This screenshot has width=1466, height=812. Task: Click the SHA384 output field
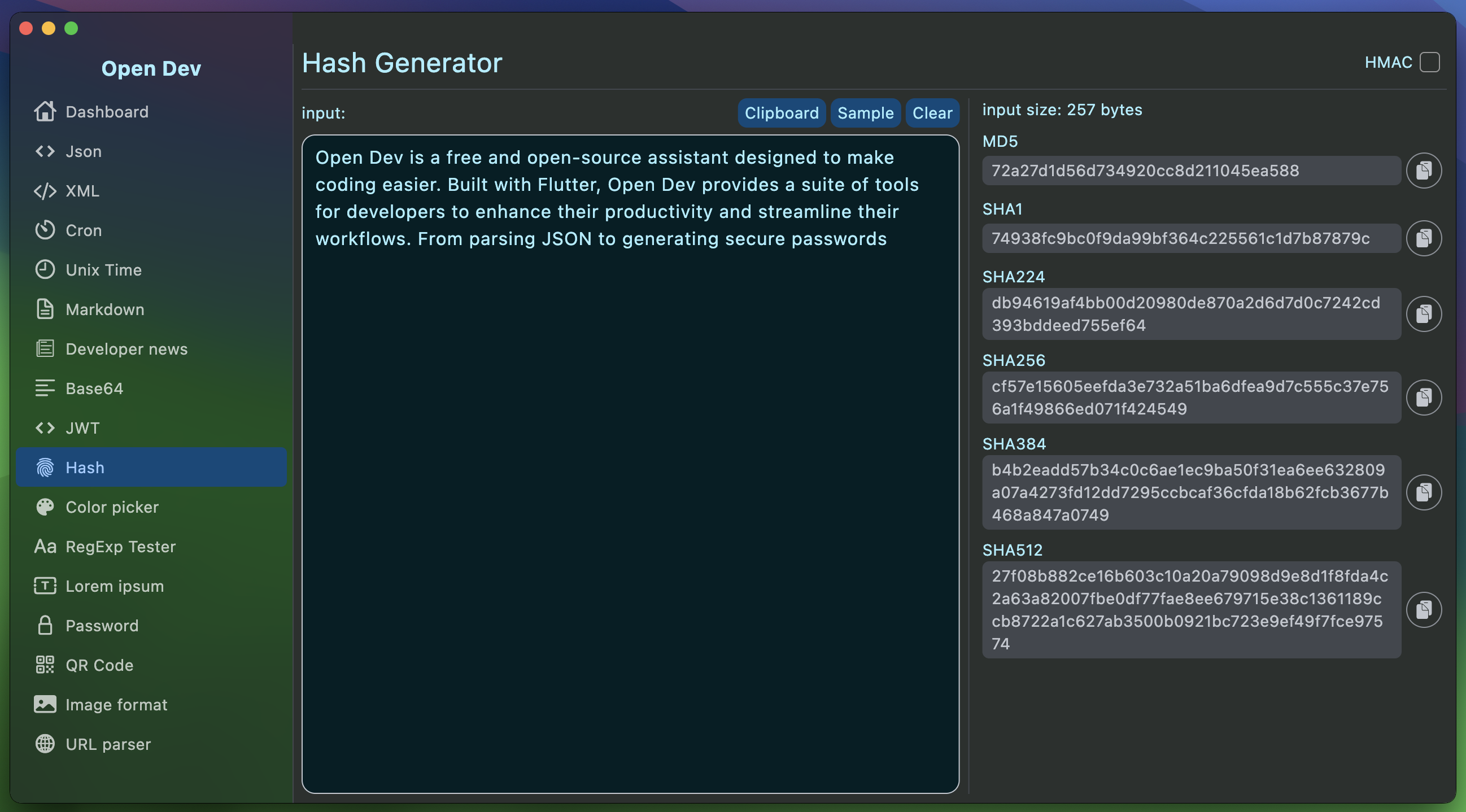click(1192, 493)
